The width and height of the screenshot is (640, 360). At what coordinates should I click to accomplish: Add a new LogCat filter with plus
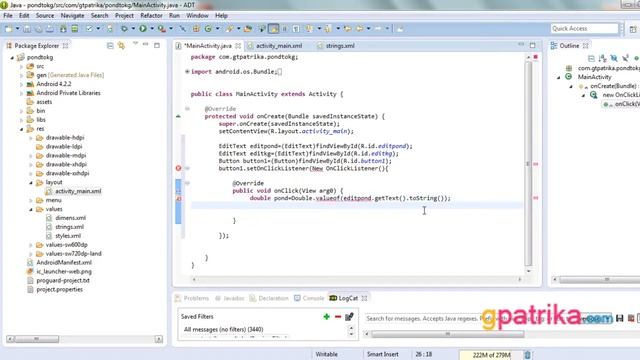(x=327, y=317)
